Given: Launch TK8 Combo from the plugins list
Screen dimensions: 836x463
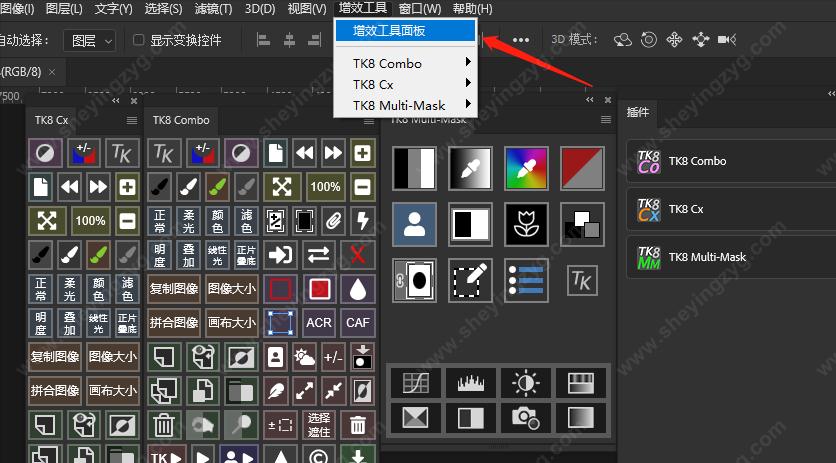Looking at the screenshot, I should tap(730, 161).
